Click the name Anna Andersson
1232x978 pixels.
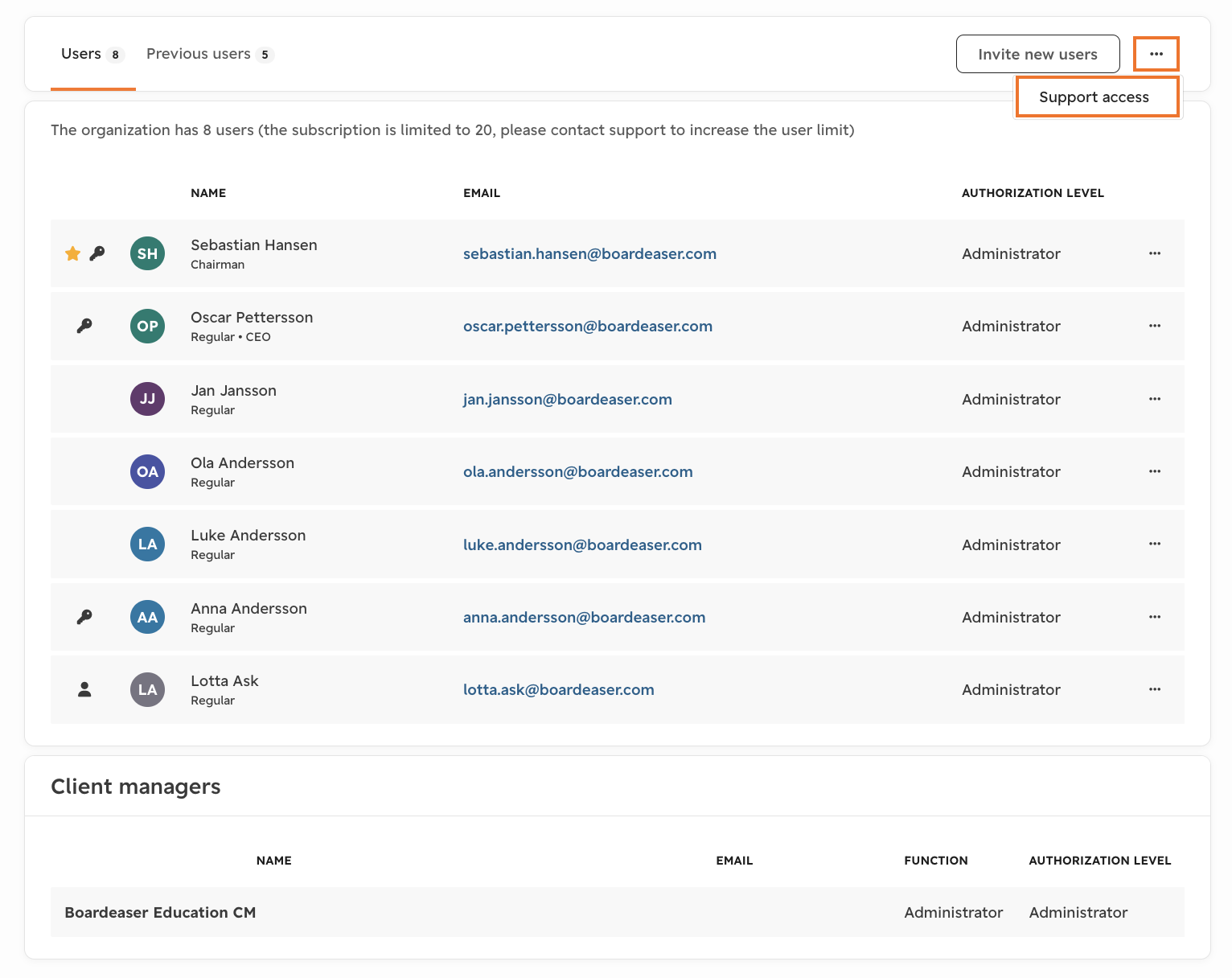pos(248,608)
